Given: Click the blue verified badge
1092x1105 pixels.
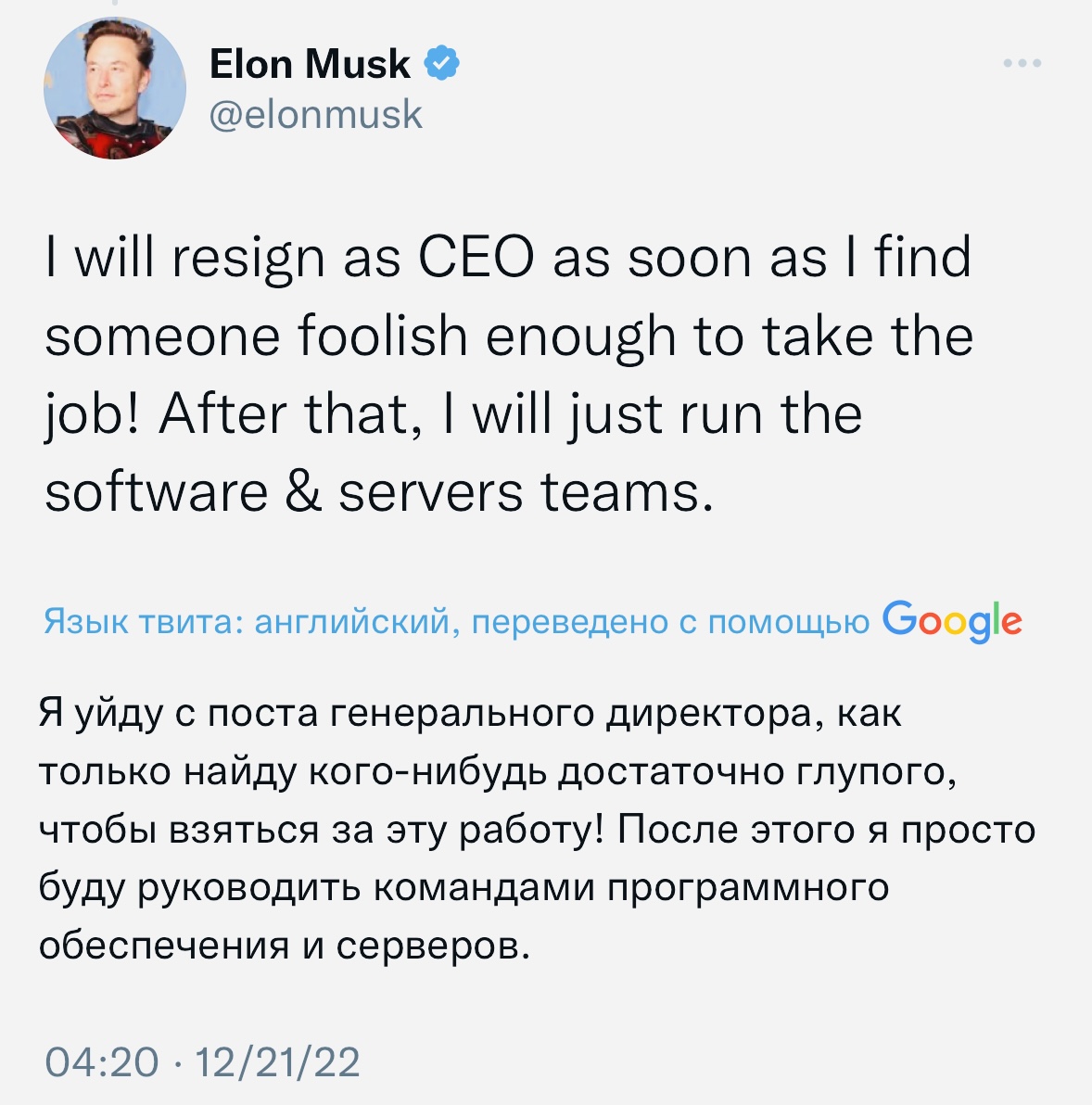Looking at the screenshot, I should (441, 64).
